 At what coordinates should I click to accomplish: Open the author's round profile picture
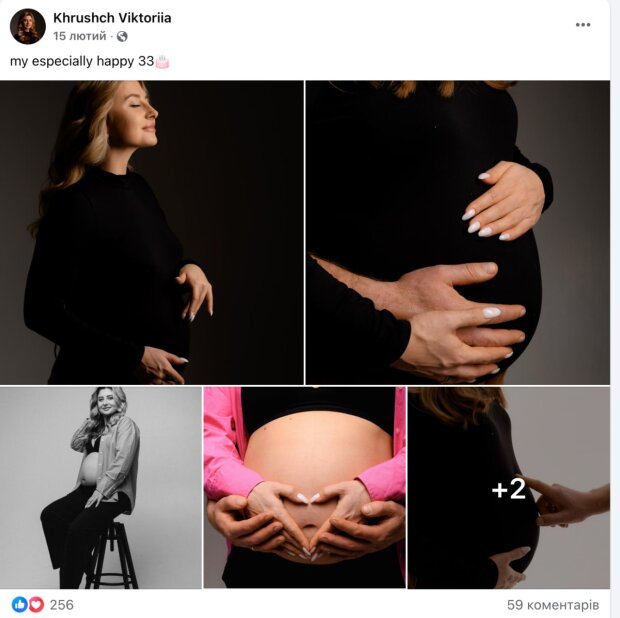tap(28, 27)
